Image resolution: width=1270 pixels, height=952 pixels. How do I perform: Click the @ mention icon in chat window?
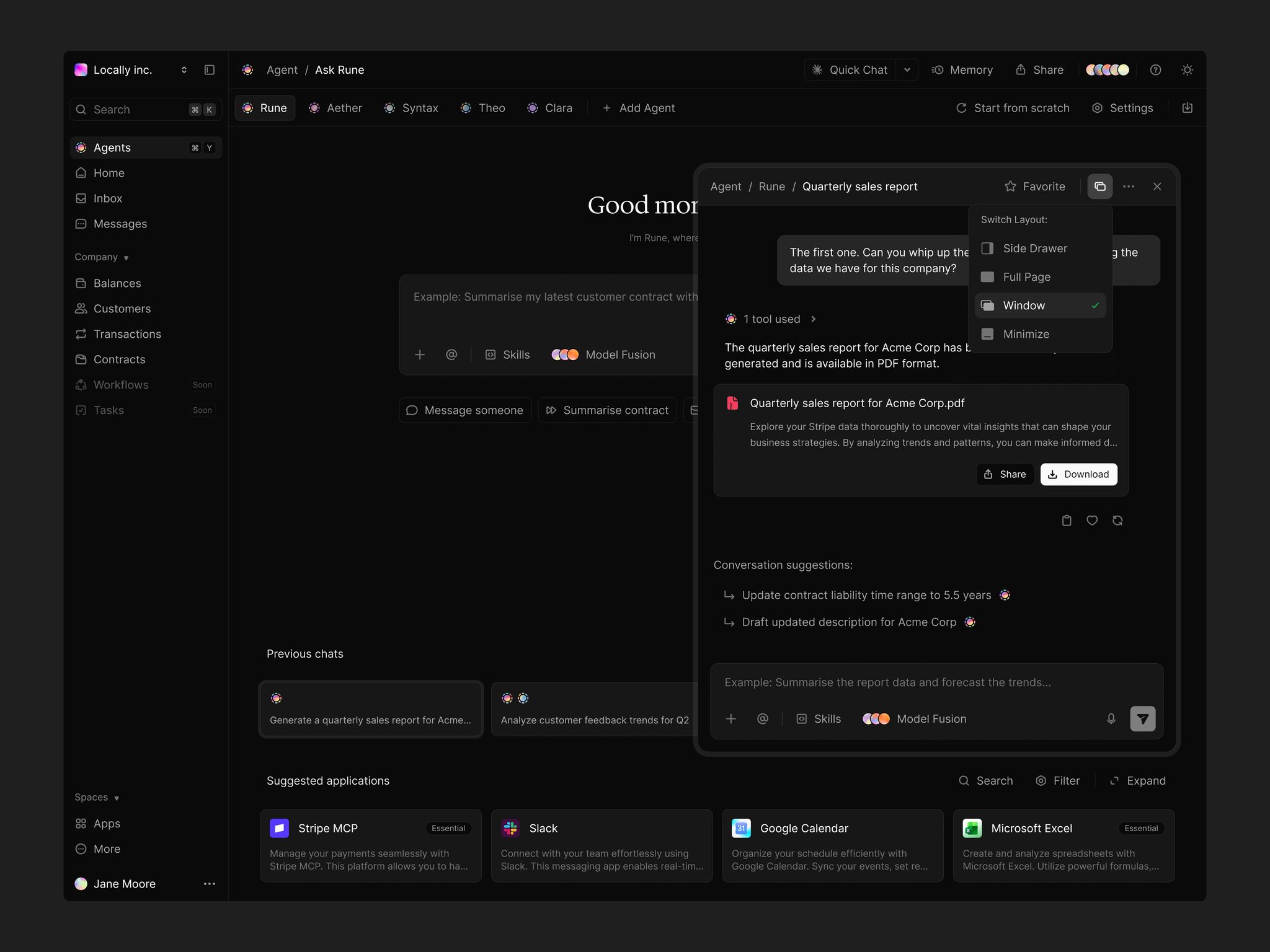point(763,719)
